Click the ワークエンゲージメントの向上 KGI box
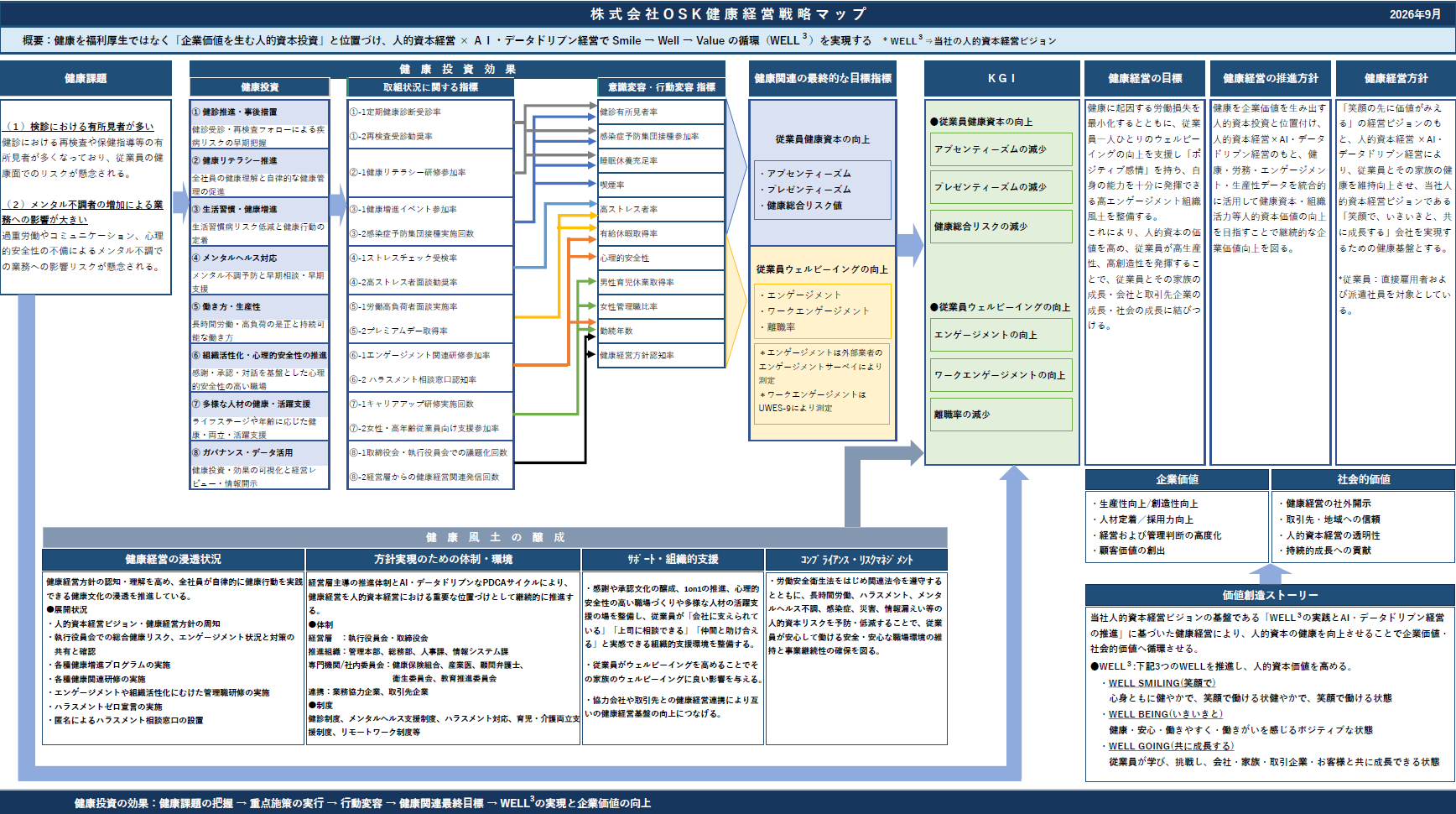Viewport: 1456px width, 814px height. tap(1001, 375)
